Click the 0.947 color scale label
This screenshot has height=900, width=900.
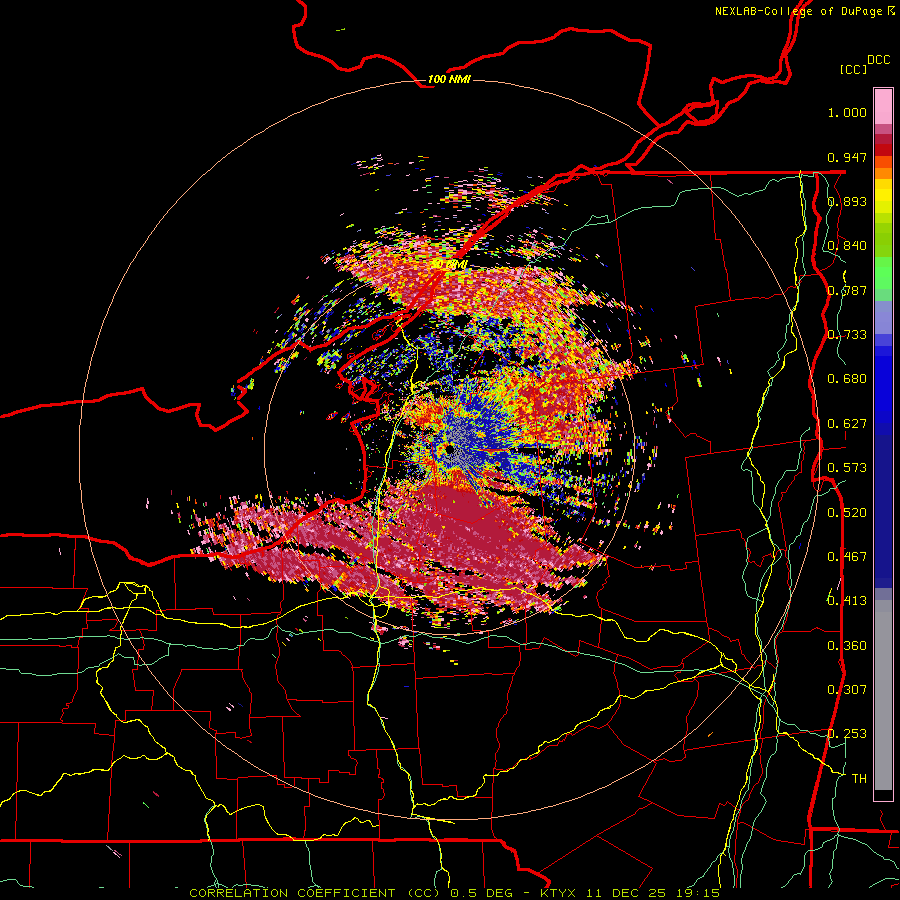click(847, 157)
